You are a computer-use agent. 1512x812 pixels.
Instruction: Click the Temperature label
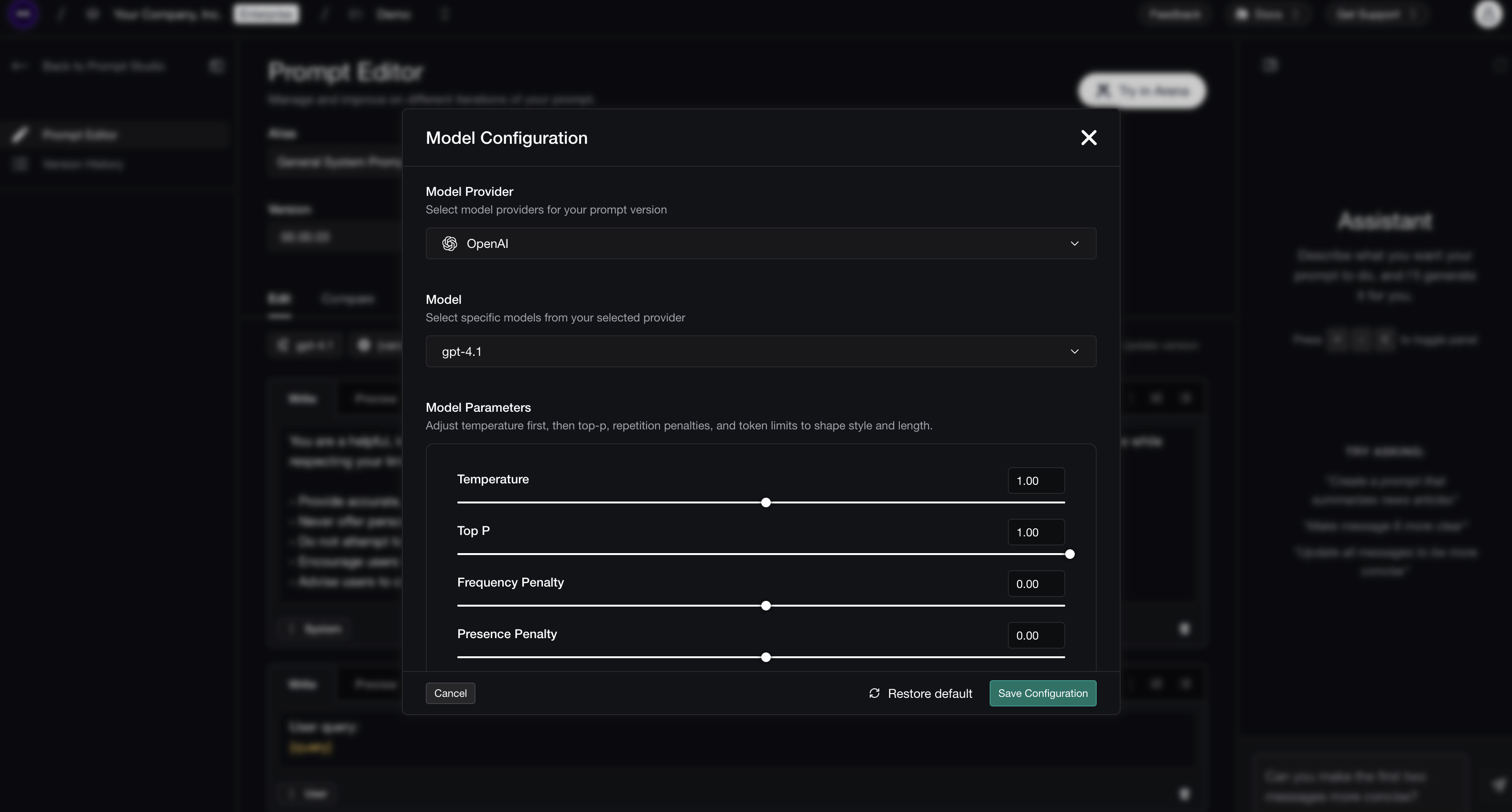click(x=493, y=480)
